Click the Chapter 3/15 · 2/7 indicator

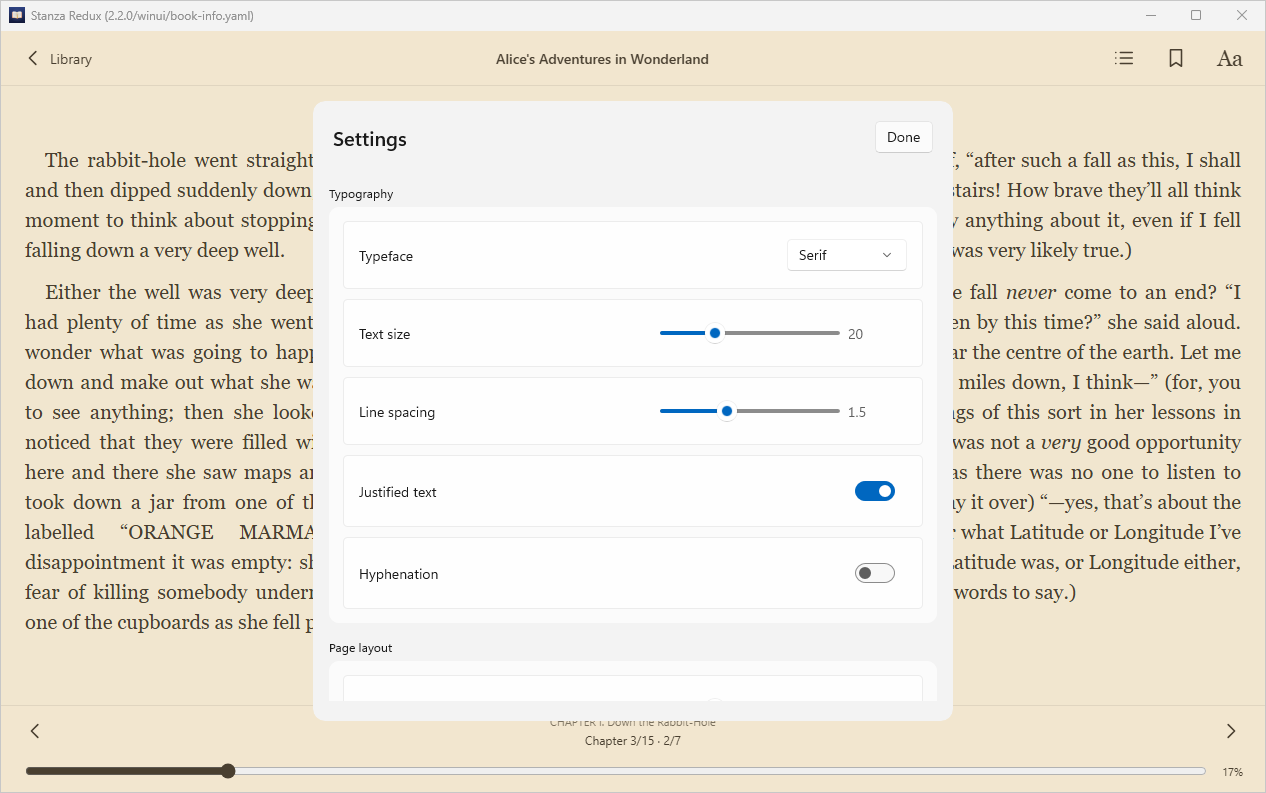click(x=633, y=741)
